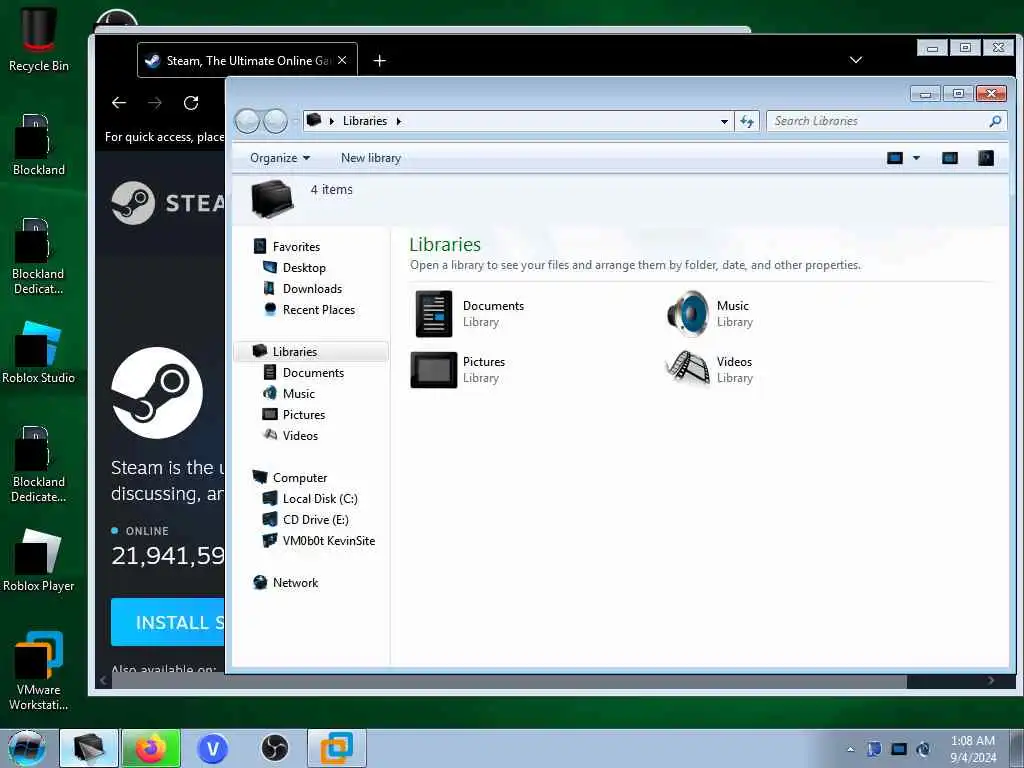Image resolution: width=1024 pixels, height=768 pixels.
Task: Select Network in the navigation pane
Action: tap(295, 583)
